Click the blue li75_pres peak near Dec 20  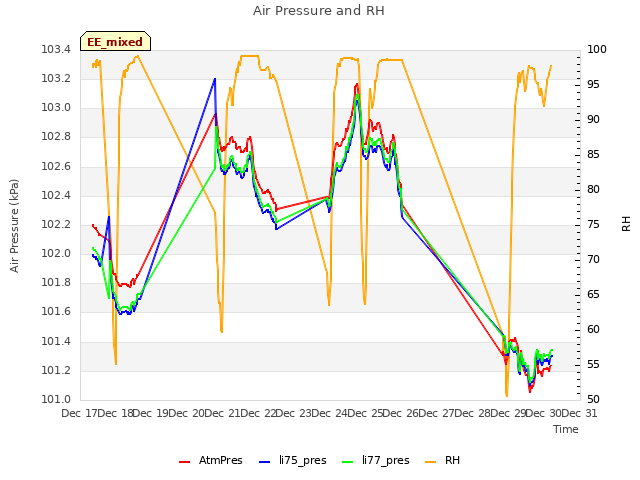[x=215, y=79]
